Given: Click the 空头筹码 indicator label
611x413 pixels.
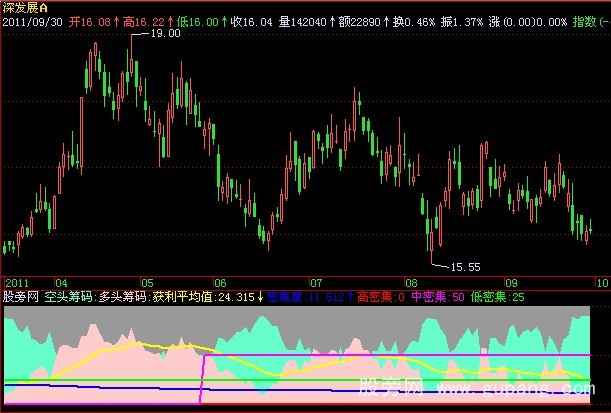Looking at the screenshot, I should 69,297.
